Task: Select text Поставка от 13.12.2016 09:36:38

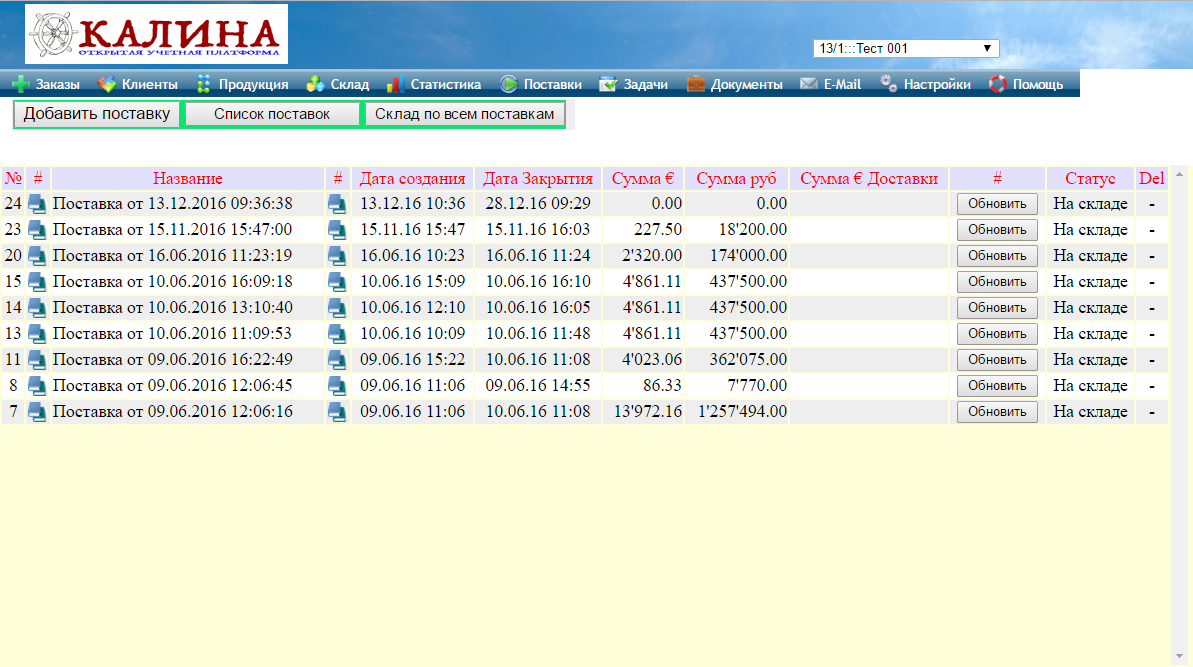Action: tap(173, 204)
